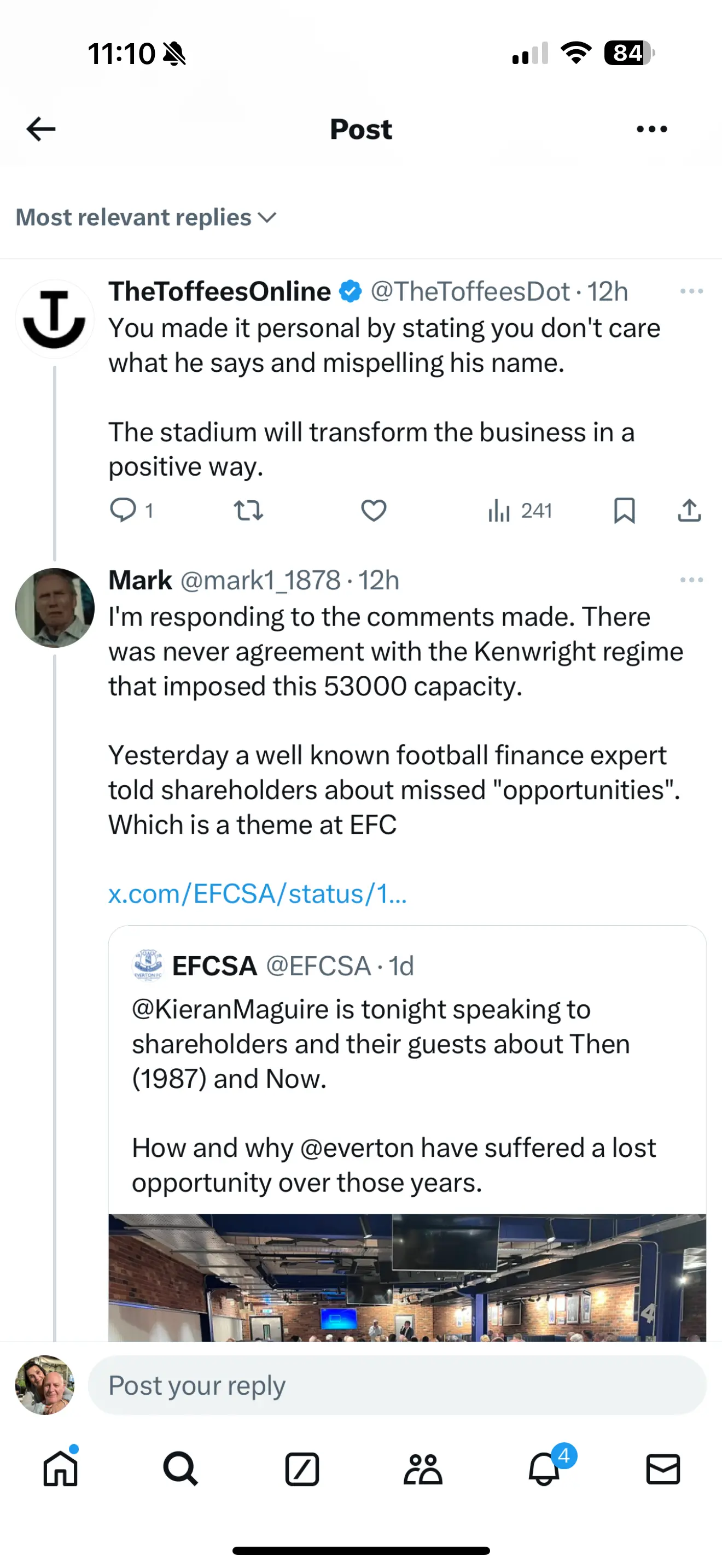722x1568 pixels.
Task: Open the post options three-dot menu
Action: tap(651, 129)
